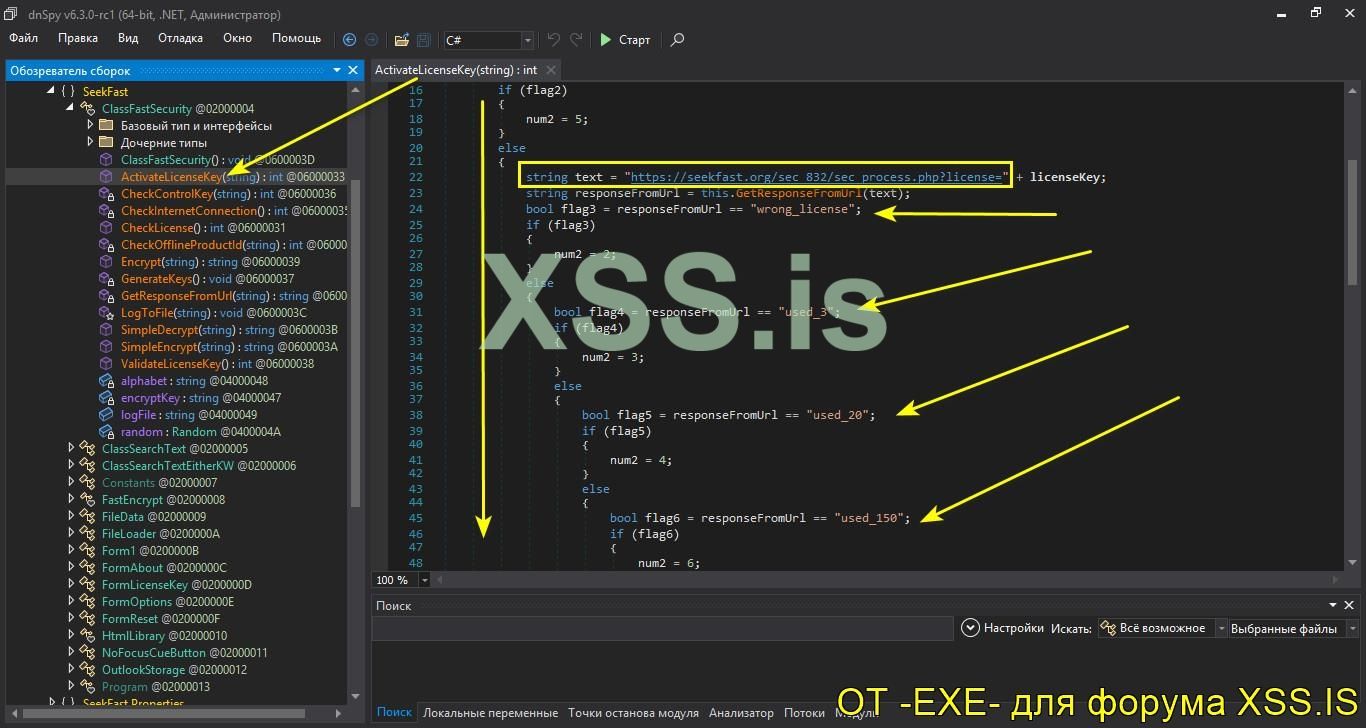Click the method icon beside GenerateKeys

coord(106,279)
